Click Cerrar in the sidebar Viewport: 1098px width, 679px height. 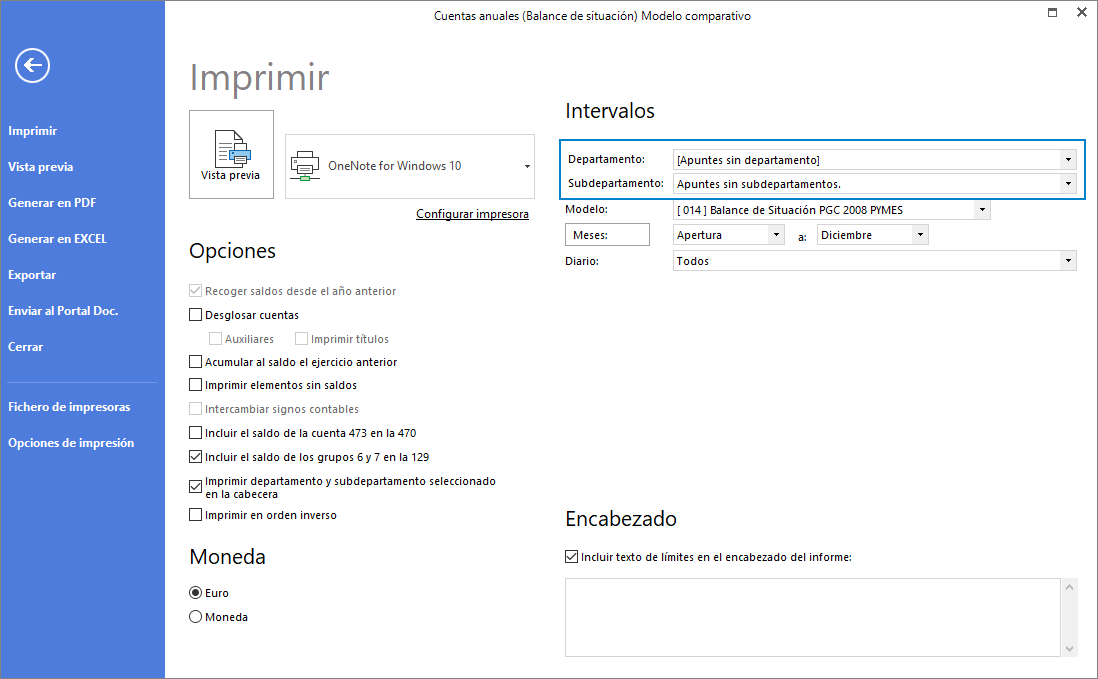[25, 347]
